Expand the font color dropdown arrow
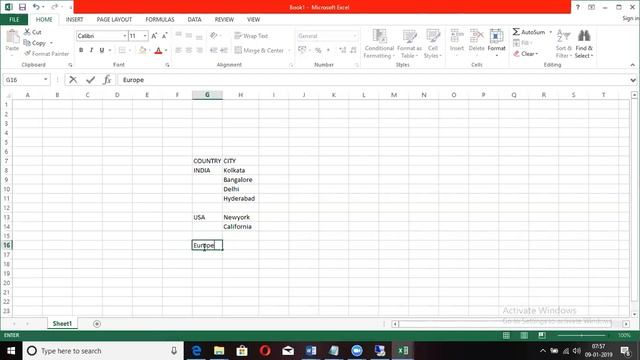 (x=166, y=50)
